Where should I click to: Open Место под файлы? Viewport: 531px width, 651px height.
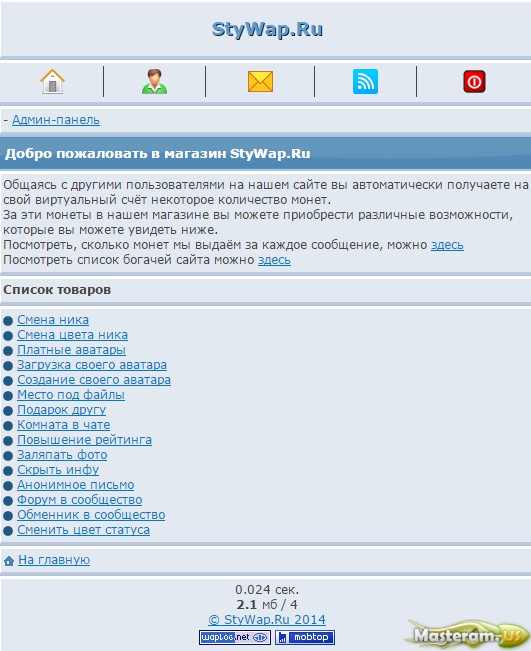71,395
